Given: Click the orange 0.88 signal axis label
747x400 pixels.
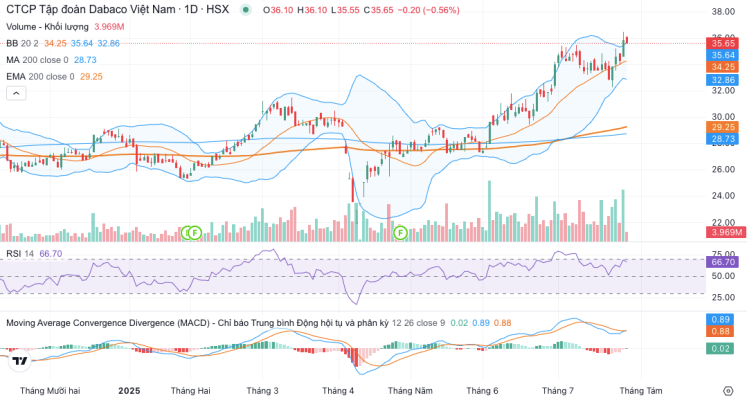Looking at the screenshot, I should [720, 331].
